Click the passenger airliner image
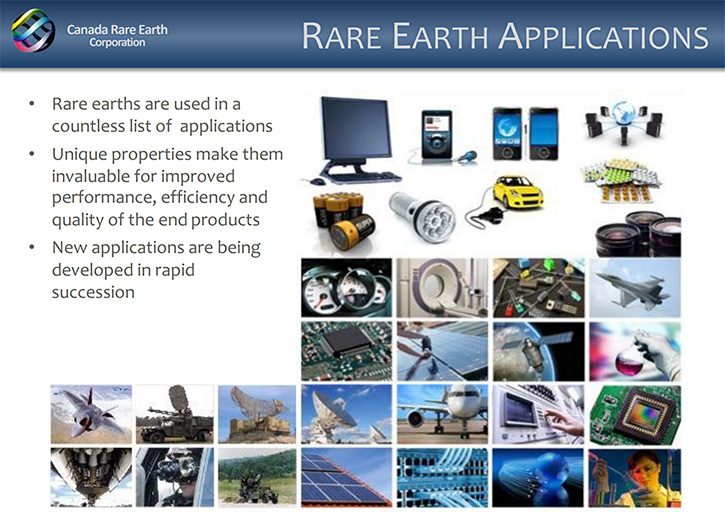Image resolution: width=725 pixels, height=518 pixels. point(442,414)
